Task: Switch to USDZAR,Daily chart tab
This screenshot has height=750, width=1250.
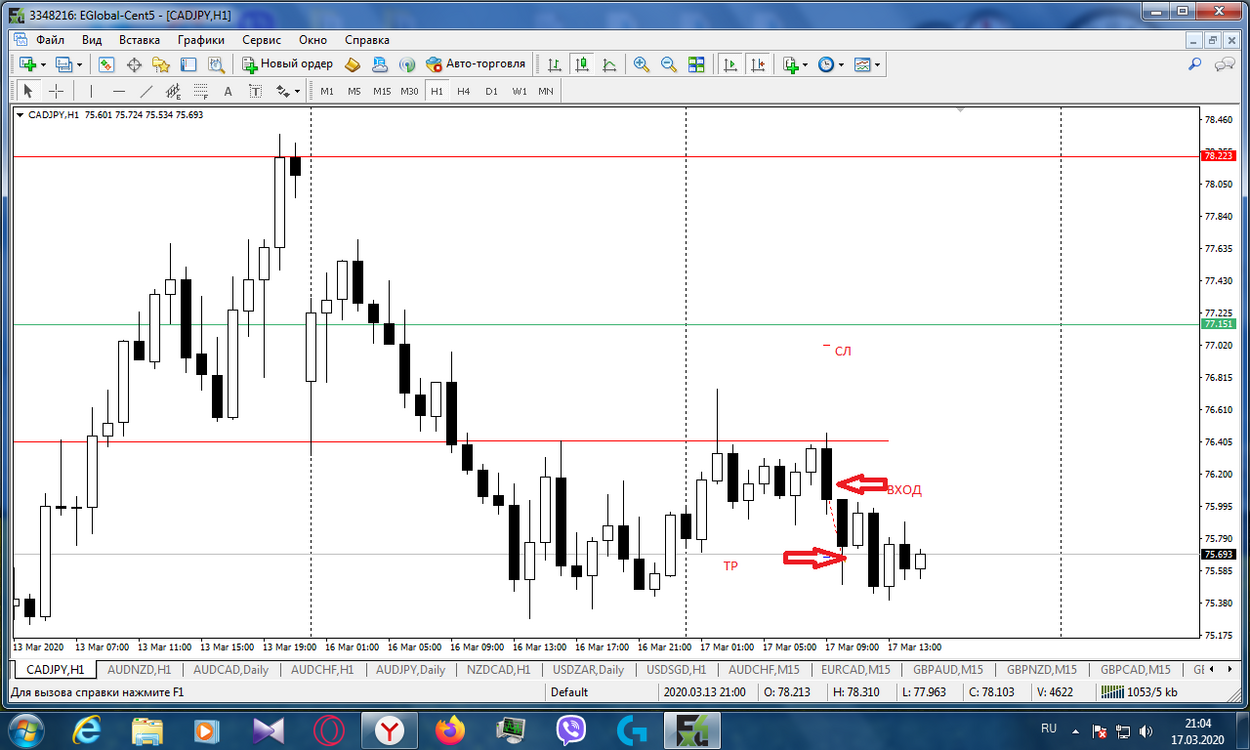Action: click(x=588, y=669)
